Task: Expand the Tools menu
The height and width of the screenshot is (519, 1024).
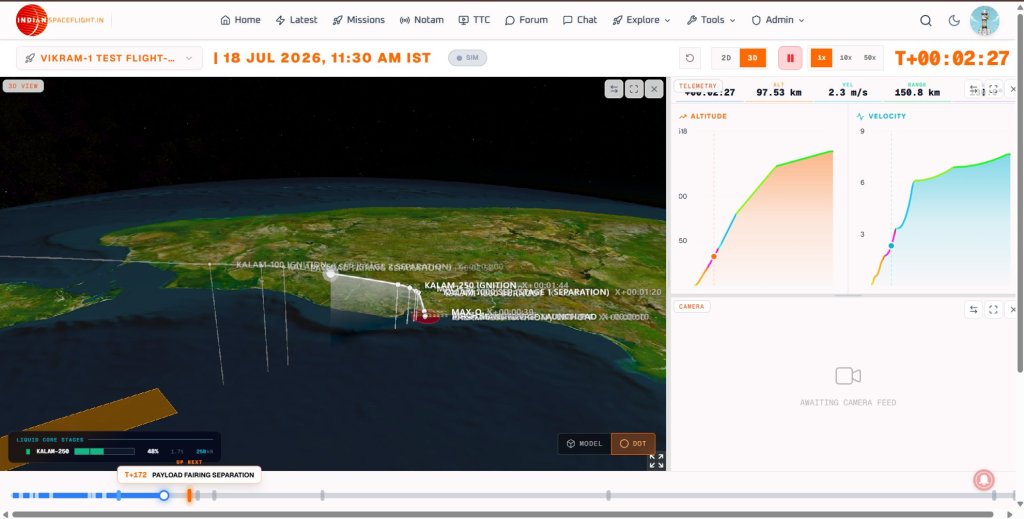Action: pos(711,20)
